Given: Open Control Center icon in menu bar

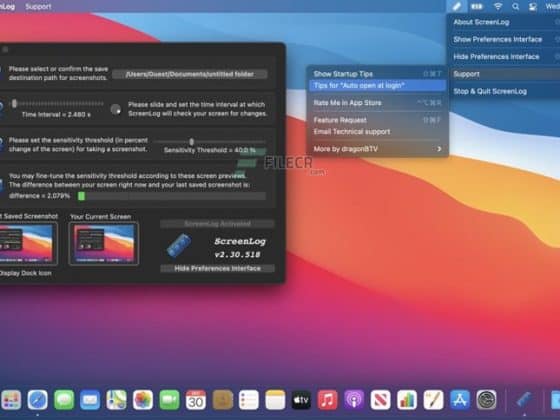Looking at the screenshot, I should click(533, 6).
